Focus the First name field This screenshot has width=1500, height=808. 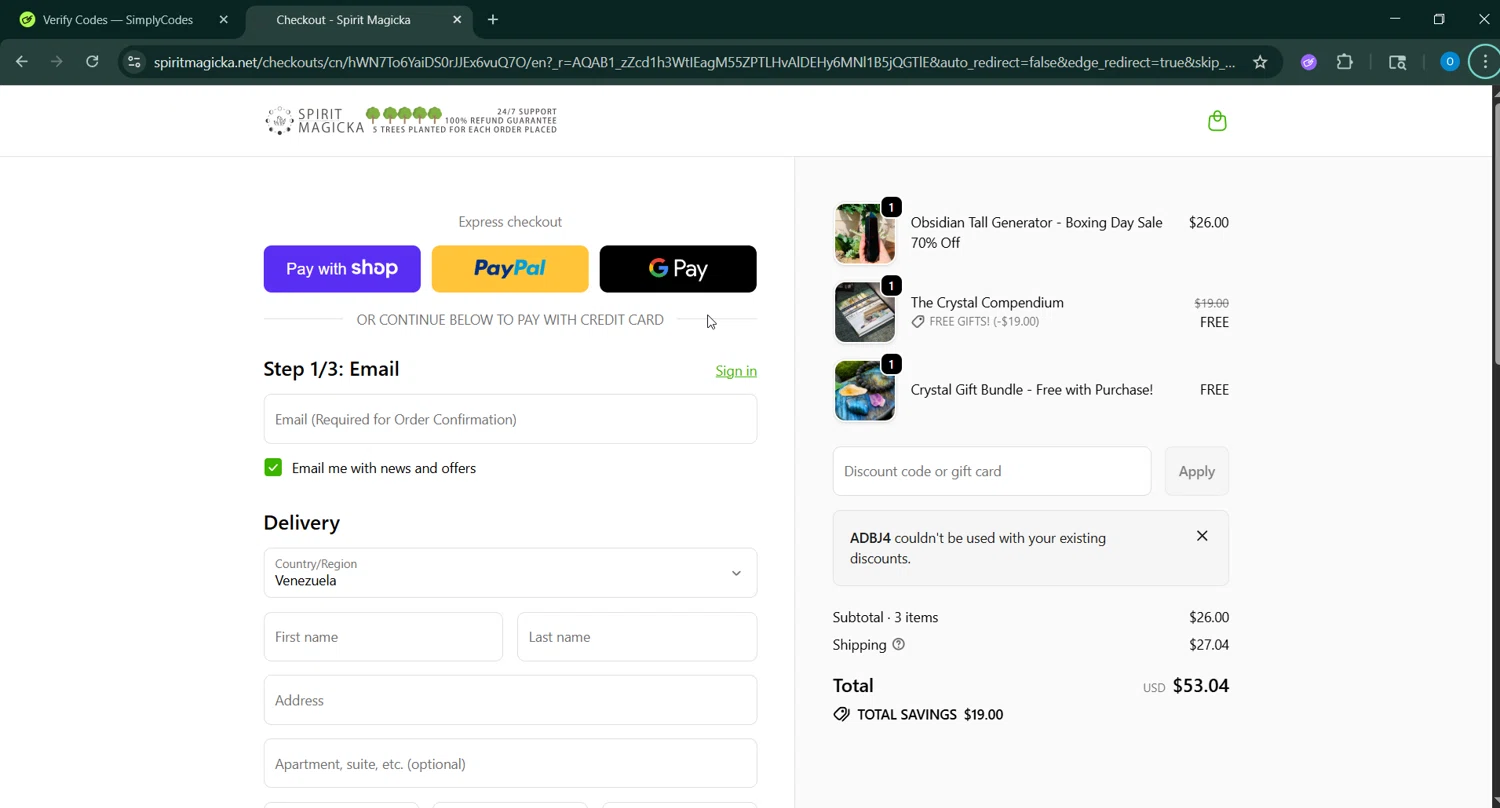[383, 637]
